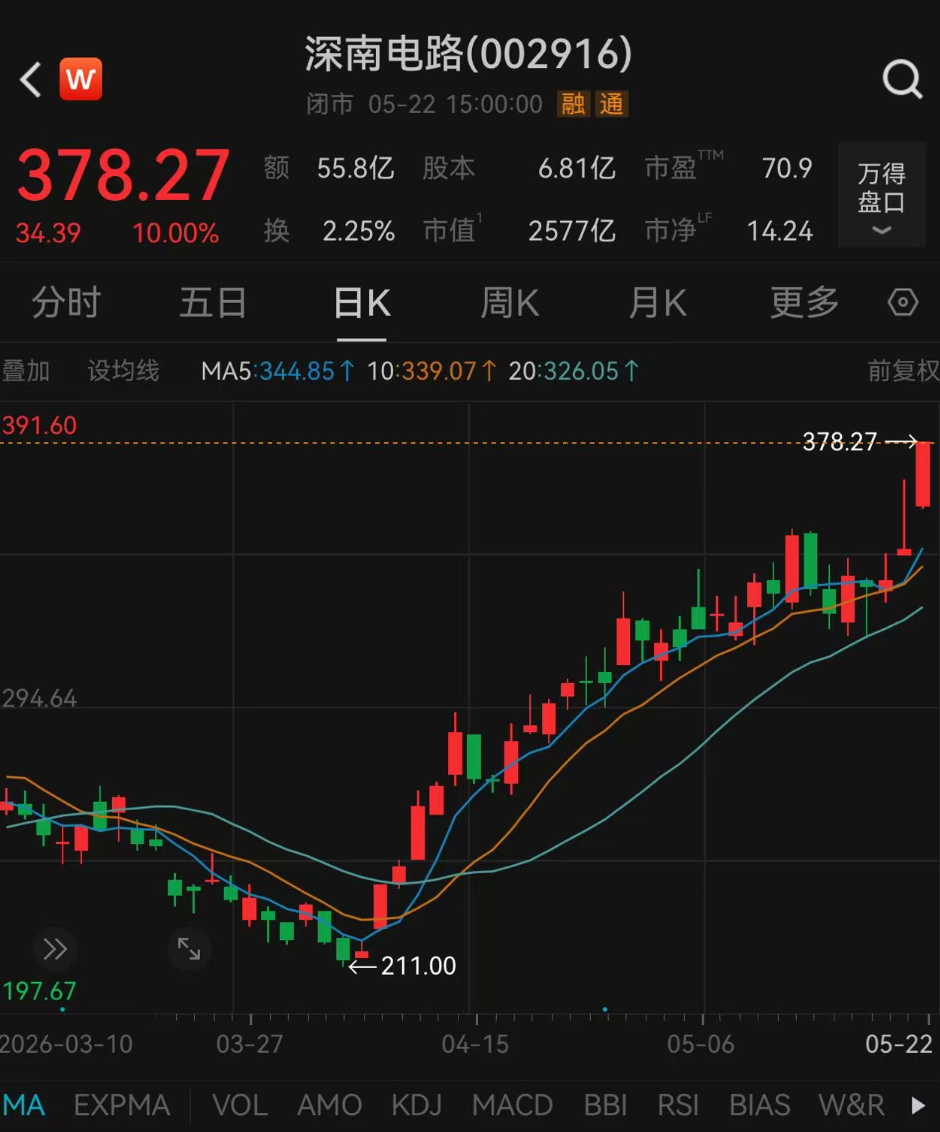Tap PB ratio value 14.24

[780, 231]
